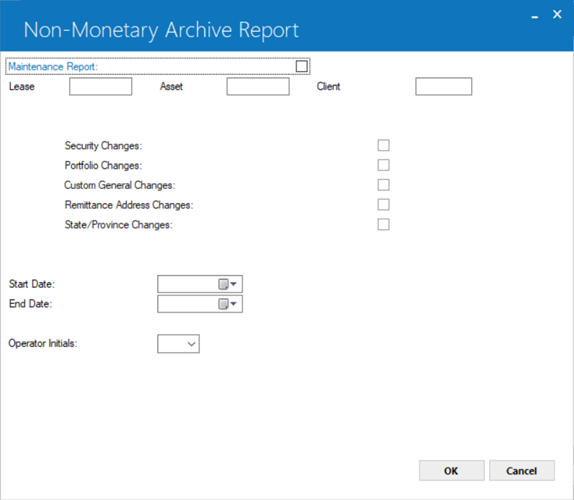Viewport: 574px width, 500px height.
Task: Enable the Maintenance Report checkbox
Action: pos(302,66)
